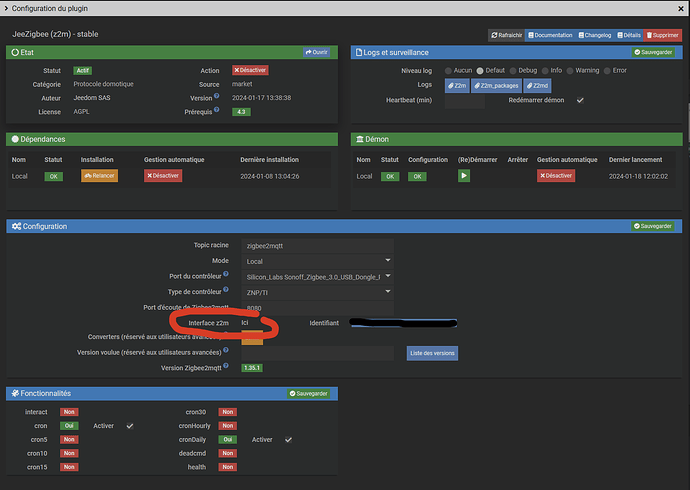This screenshot has width=690, height=490.
Task: Click the Non badge for cron10
Action: [69, 453]
